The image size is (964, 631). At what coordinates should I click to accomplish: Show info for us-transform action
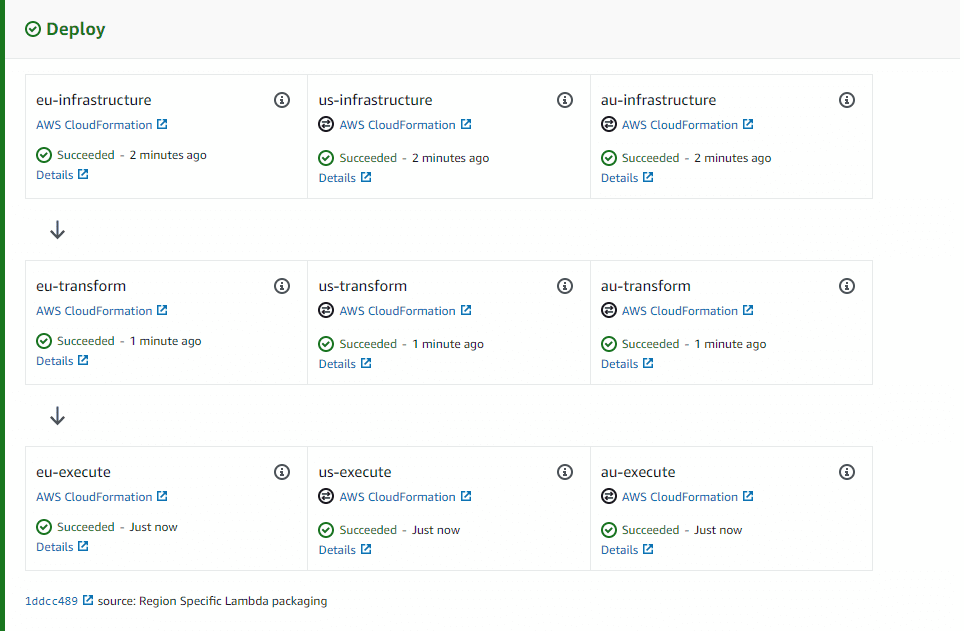pos(565,286)
